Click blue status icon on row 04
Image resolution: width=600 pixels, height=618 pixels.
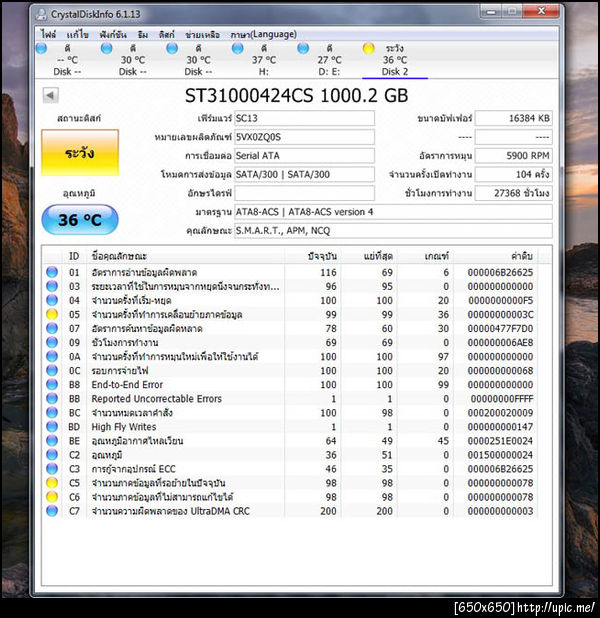52,300
